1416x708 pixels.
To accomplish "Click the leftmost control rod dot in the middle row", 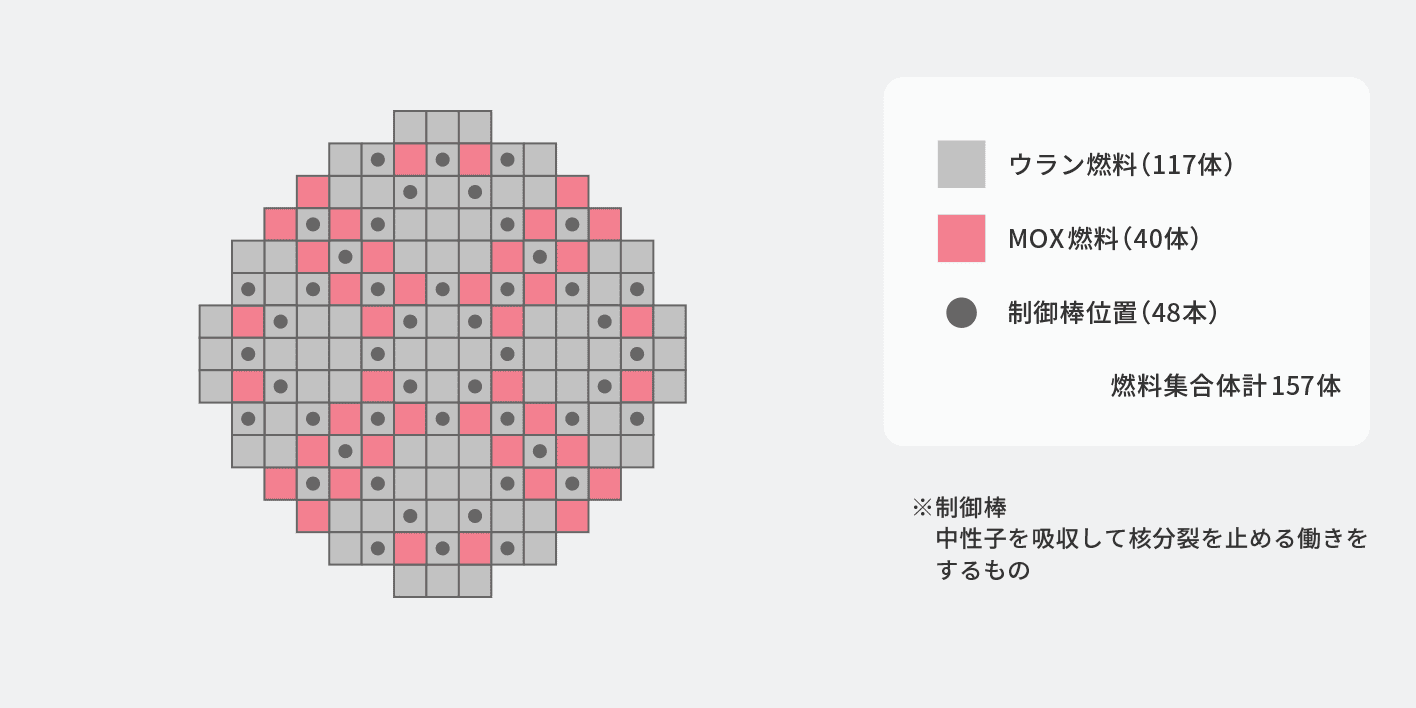I will pos(248,353).
